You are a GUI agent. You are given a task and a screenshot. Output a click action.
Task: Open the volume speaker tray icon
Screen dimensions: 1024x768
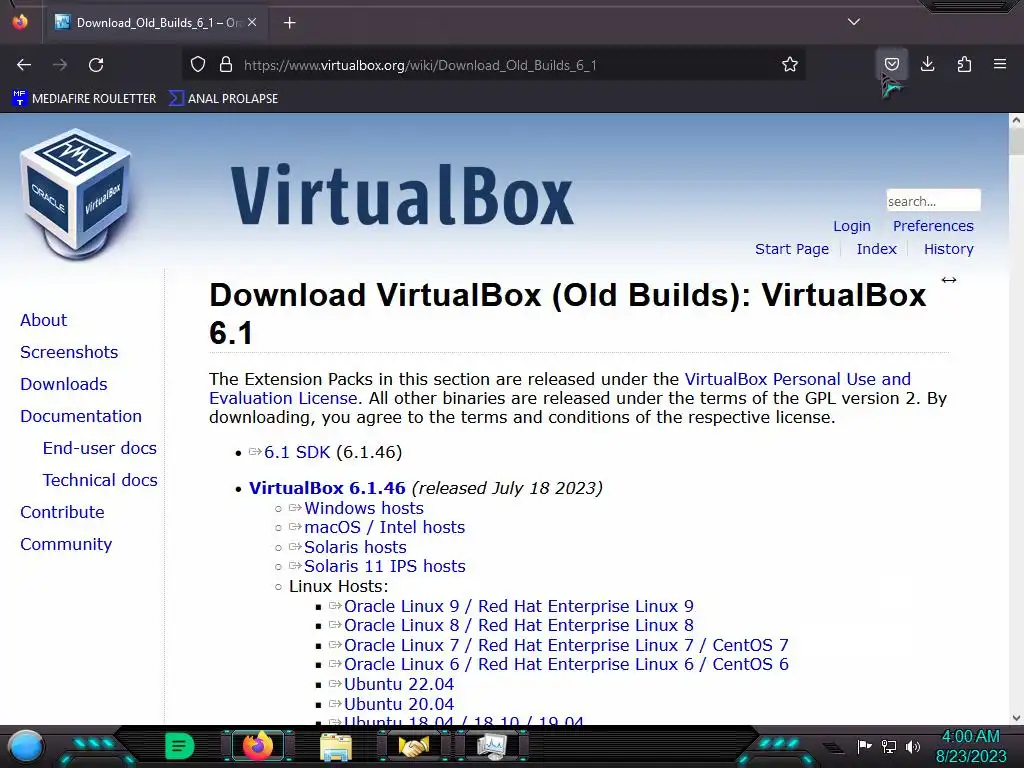click(913, 746)
